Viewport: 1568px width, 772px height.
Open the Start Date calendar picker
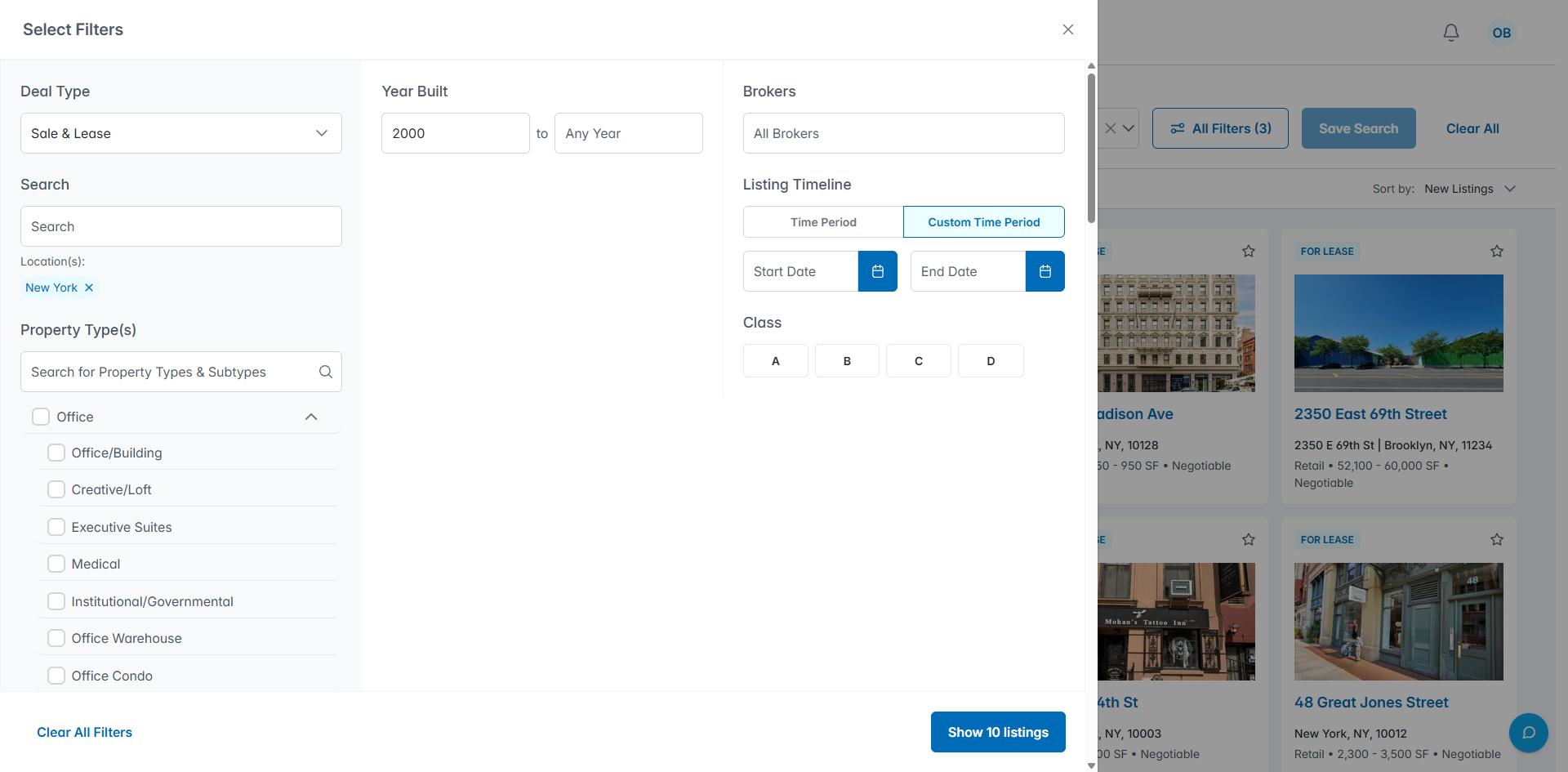point(877,271)
